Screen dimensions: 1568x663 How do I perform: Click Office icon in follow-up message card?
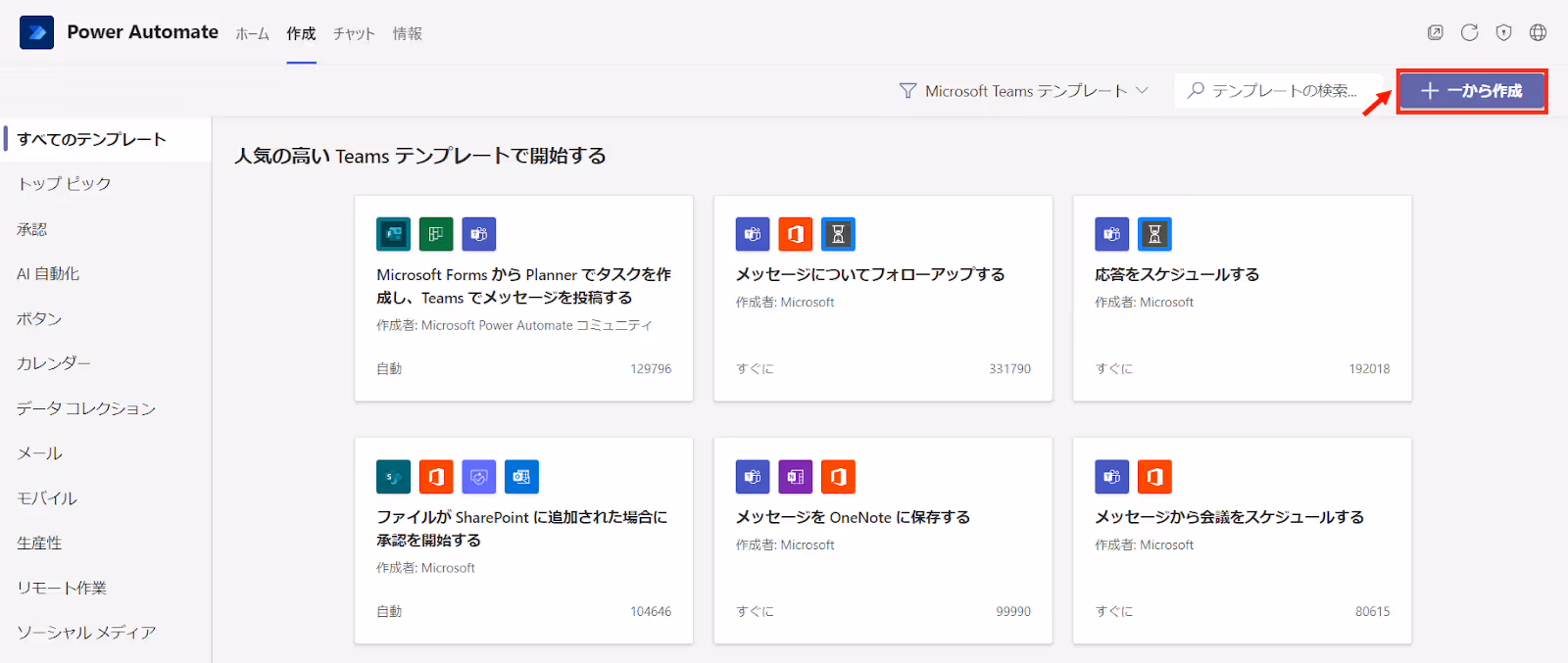(x=796, y=234)
